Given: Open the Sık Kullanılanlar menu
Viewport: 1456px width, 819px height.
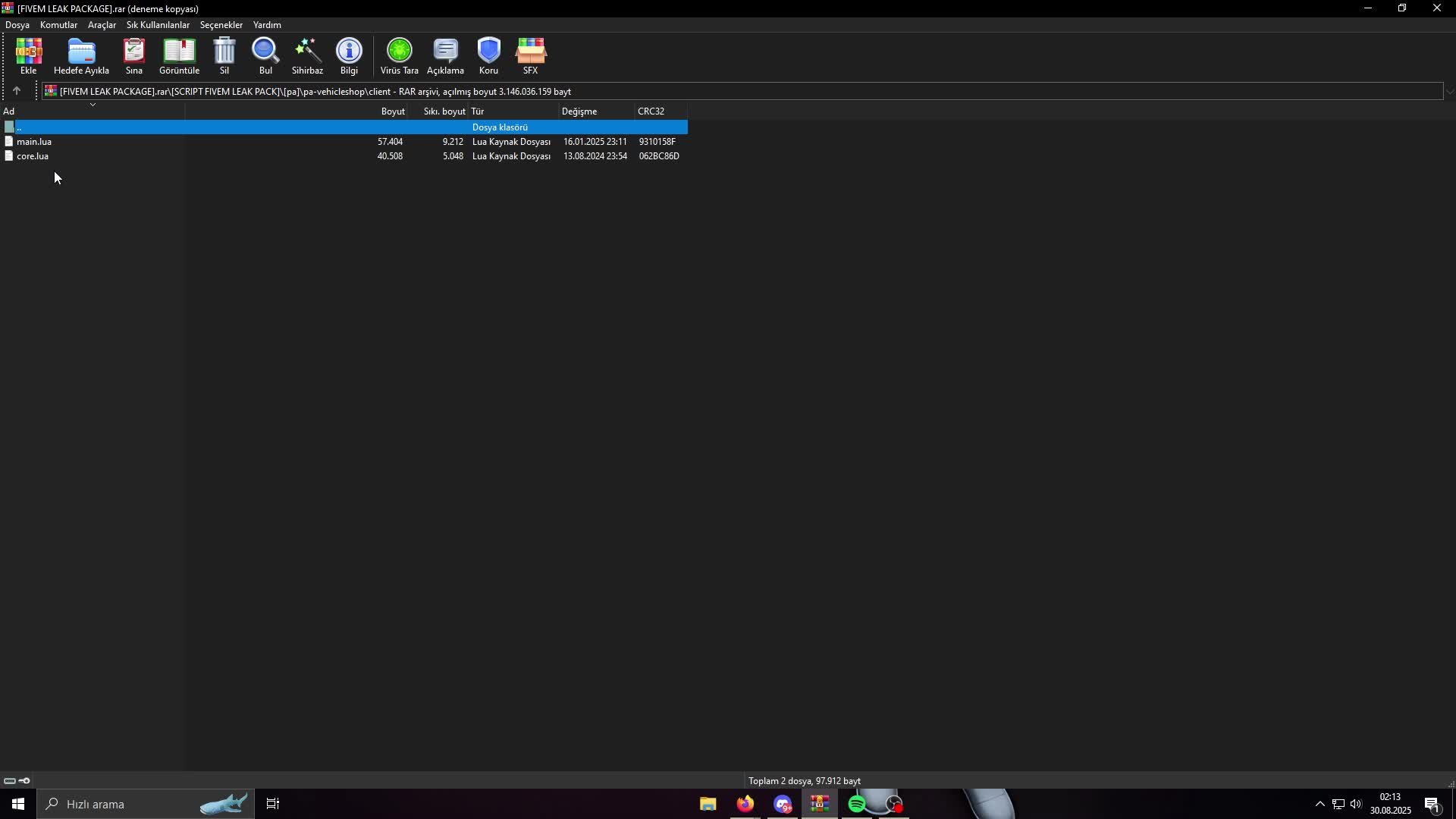Looking at the screenshot, I should click(158, 25).
